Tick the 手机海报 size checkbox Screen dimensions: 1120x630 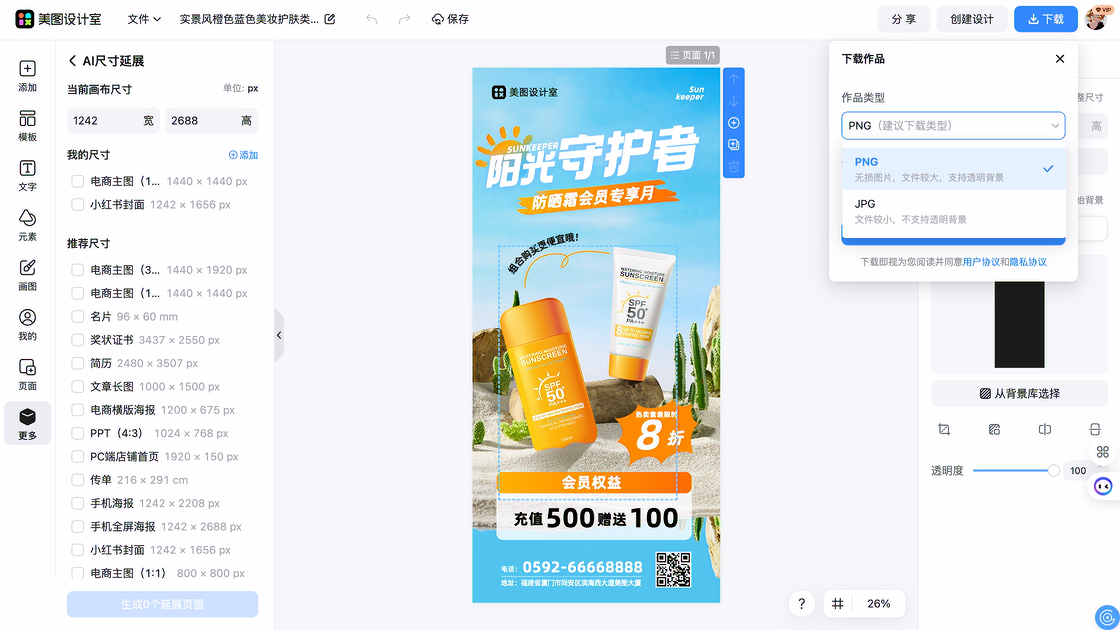pos(77,503)
